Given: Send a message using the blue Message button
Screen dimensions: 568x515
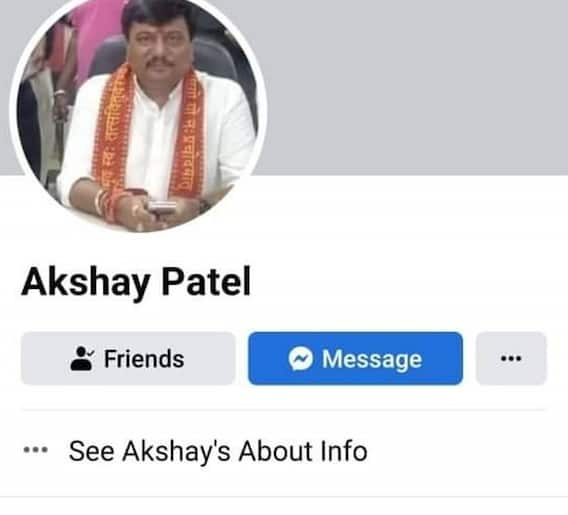Looking at the screenshot, I should (x=355, y=359).
